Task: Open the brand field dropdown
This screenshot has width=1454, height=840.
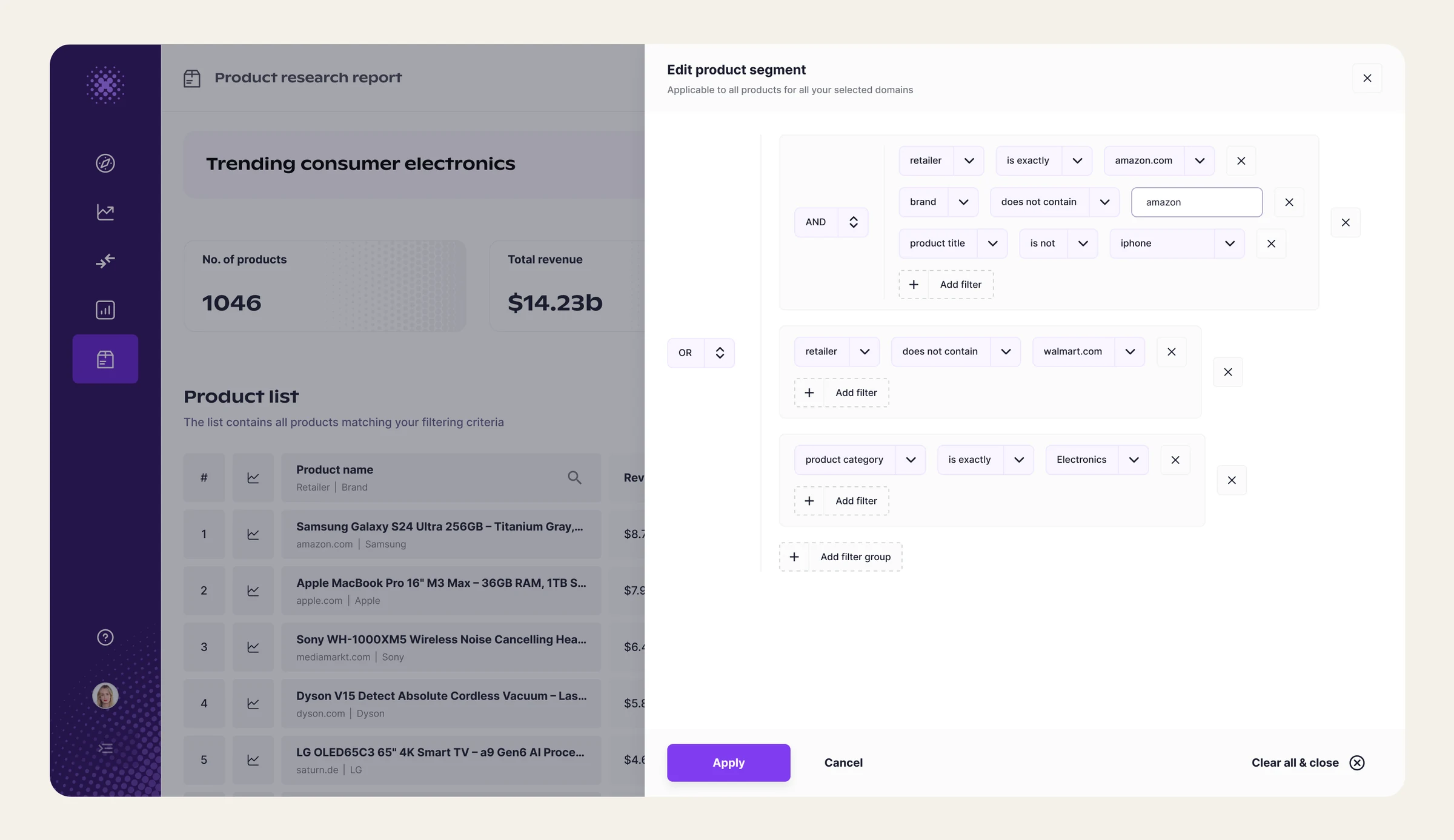Action: click(963, 202)
